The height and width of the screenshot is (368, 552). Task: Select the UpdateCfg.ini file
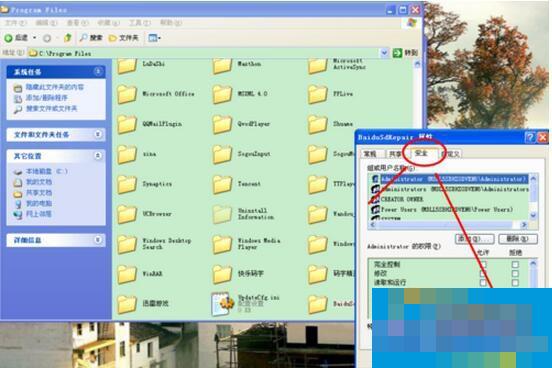tap(246, 304)
